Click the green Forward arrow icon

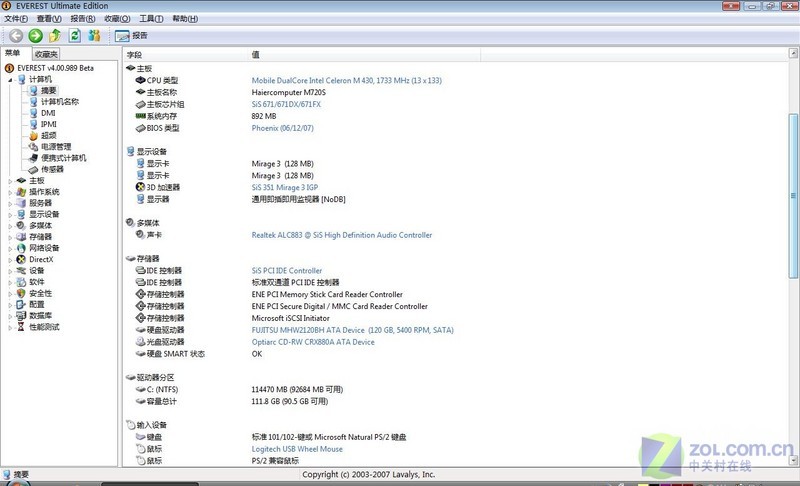tap(35, 35)
